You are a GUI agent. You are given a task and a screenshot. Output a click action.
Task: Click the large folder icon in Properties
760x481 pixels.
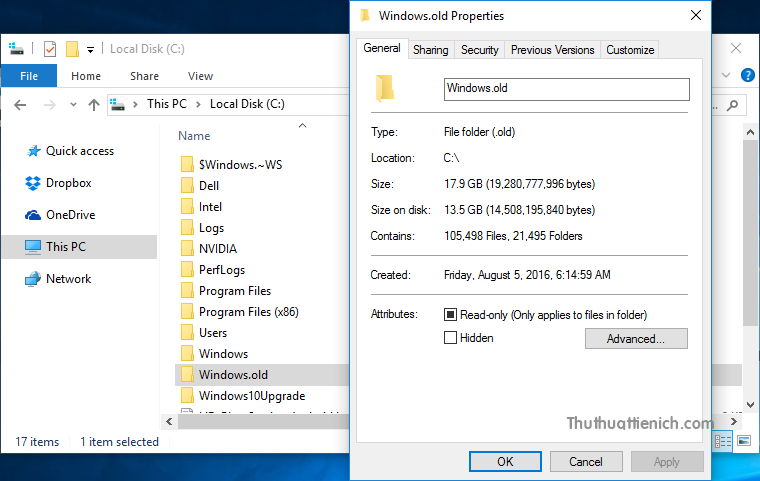coord(385,88)
